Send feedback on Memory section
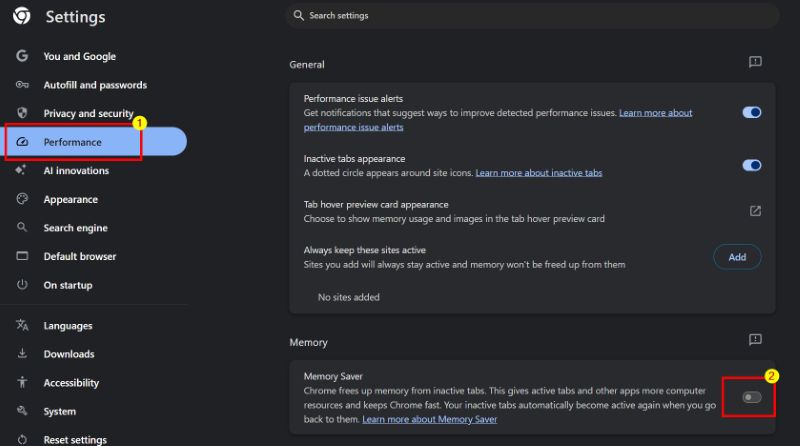The width and height of the screenshot is (800, 446). [x=755, y=341]
